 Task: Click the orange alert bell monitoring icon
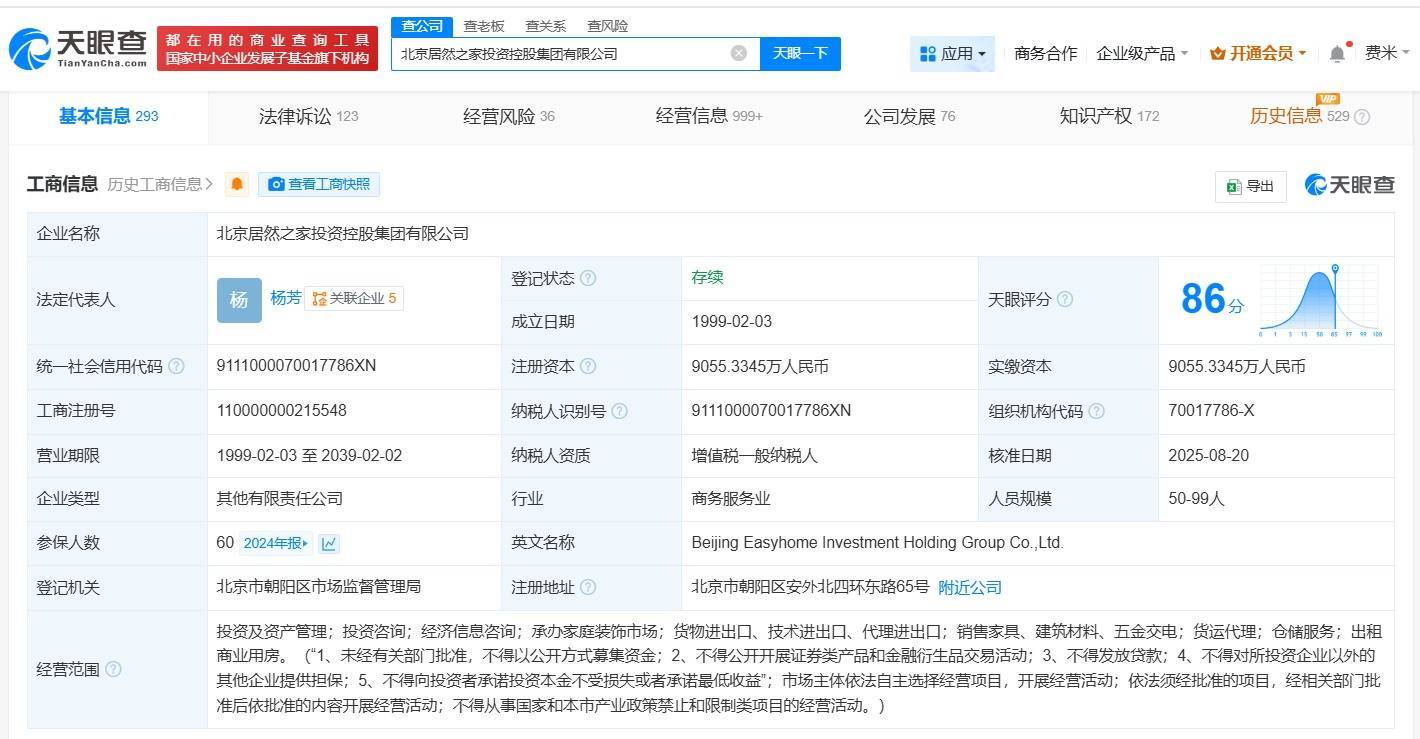point(237,185)
